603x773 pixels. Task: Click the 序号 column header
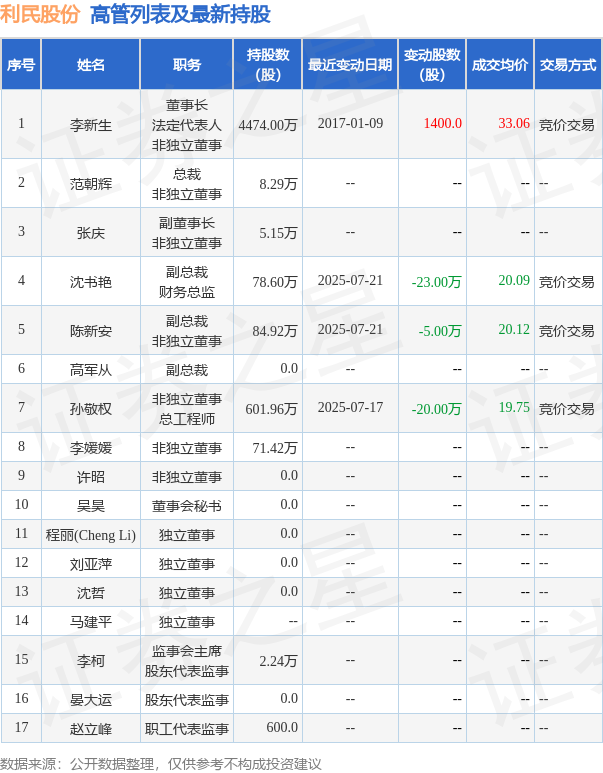coord(21,65)
